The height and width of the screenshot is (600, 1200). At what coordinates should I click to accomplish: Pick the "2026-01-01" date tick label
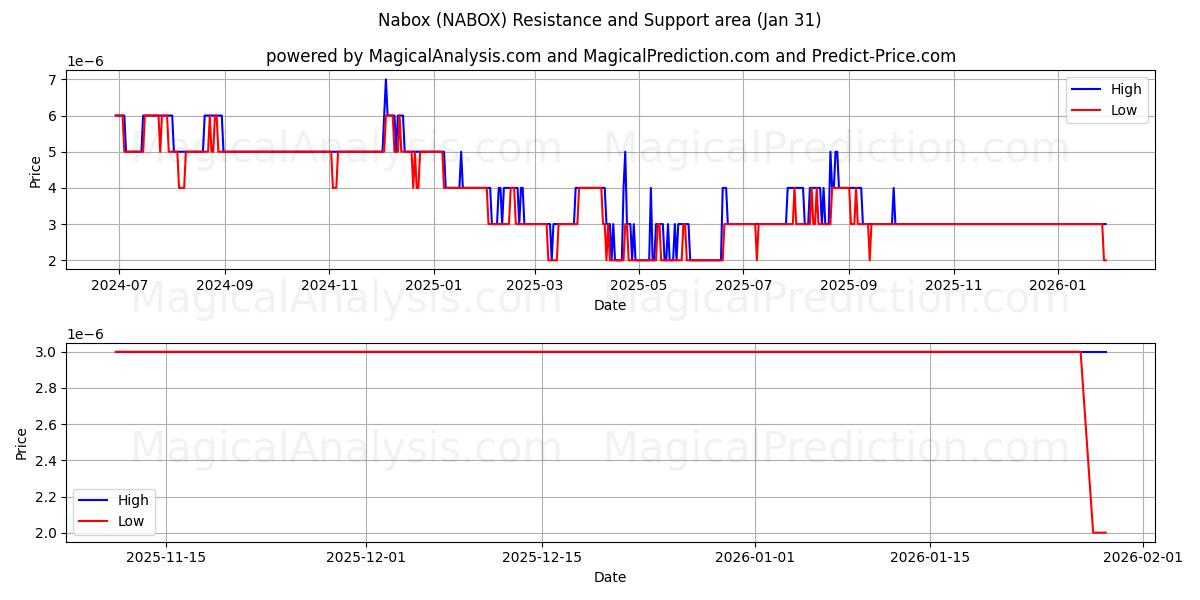[x=755, y=558]
